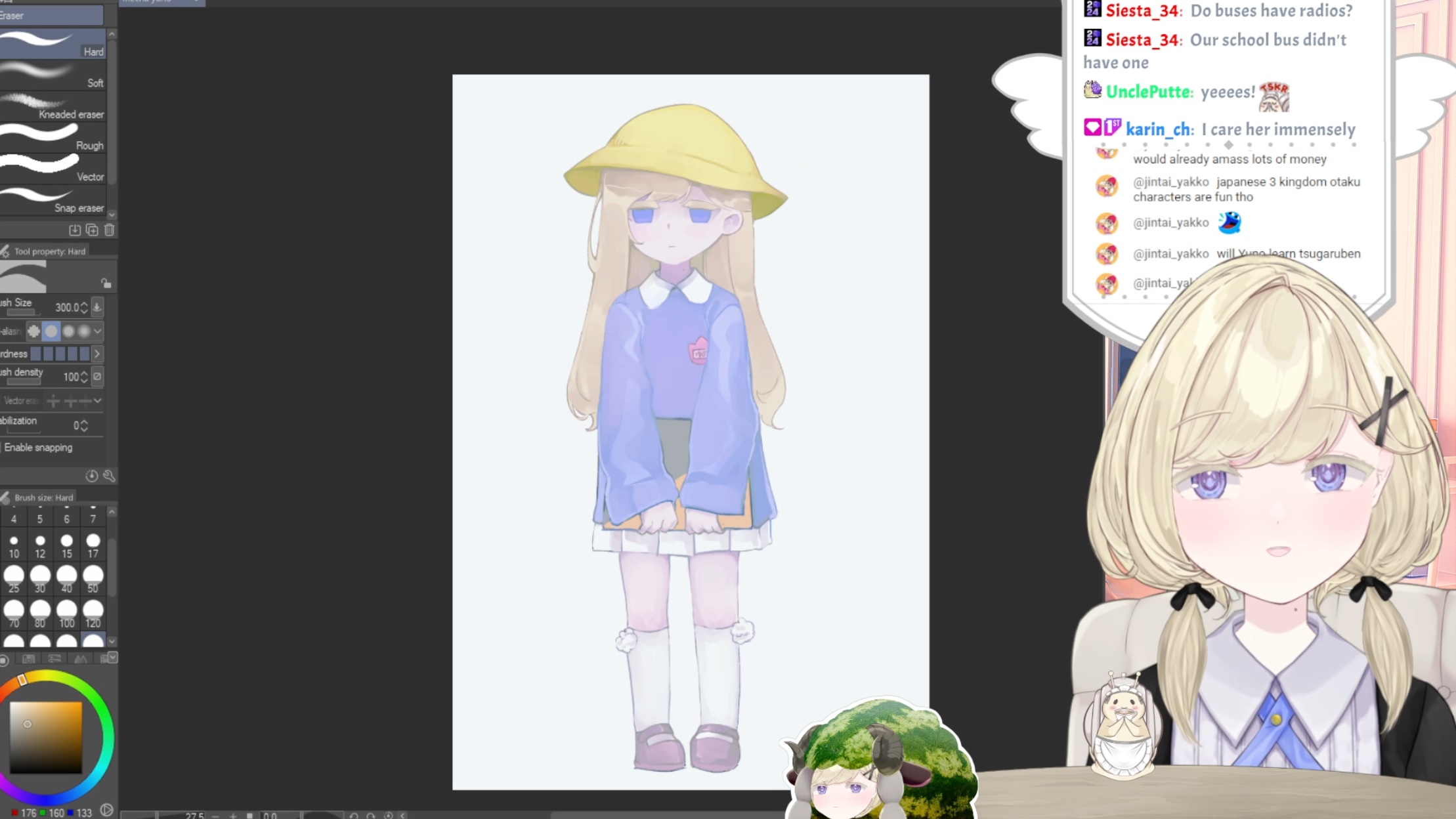
Task: Click the color square saturation picker
Action: pyautogui.click(x=46, y=736)
